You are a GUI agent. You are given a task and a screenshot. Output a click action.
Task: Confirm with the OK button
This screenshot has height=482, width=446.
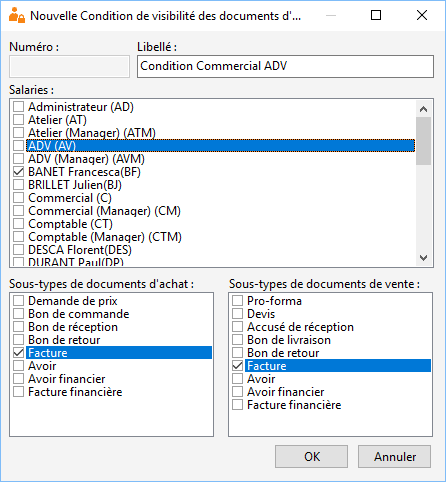311,456
